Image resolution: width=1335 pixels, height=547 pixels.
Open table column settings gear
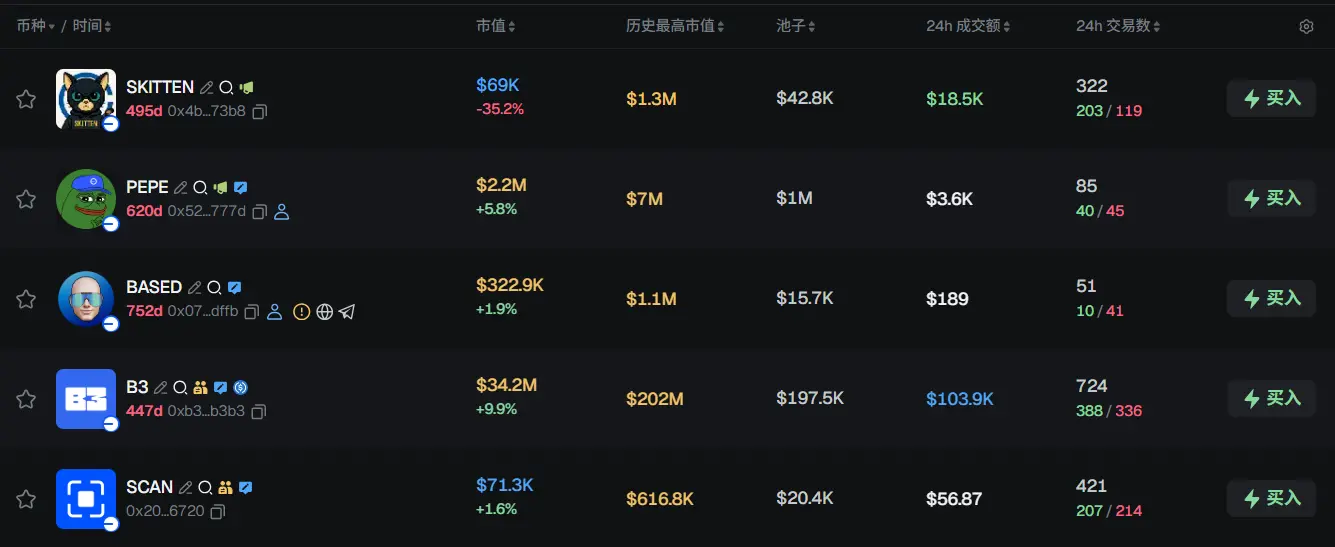pos(1306,27)
